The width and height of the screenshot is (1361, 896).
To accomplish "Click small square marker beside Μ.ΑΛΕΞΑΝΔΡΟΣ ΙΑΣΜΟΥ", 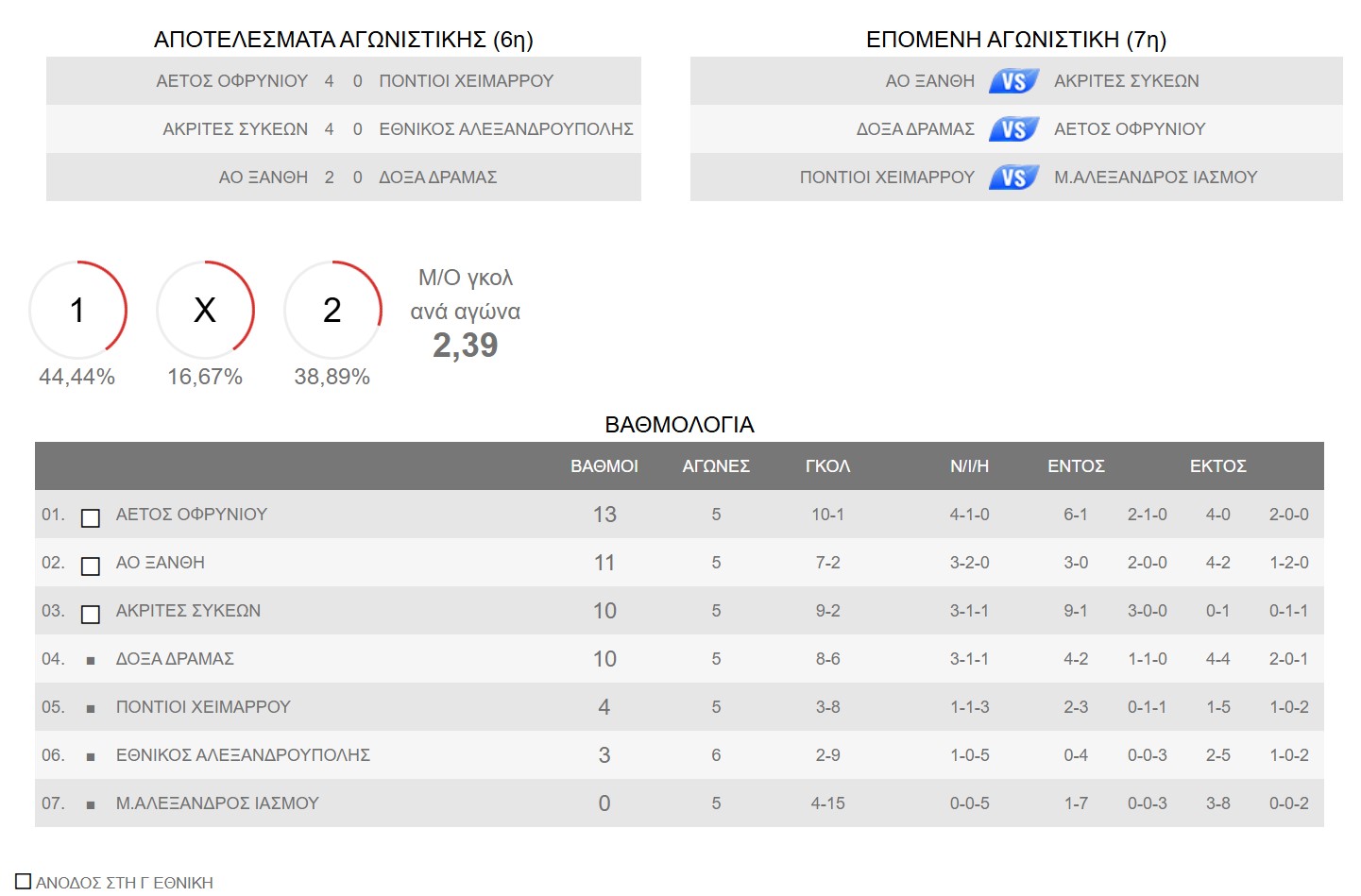I will [x=91, y=804].
